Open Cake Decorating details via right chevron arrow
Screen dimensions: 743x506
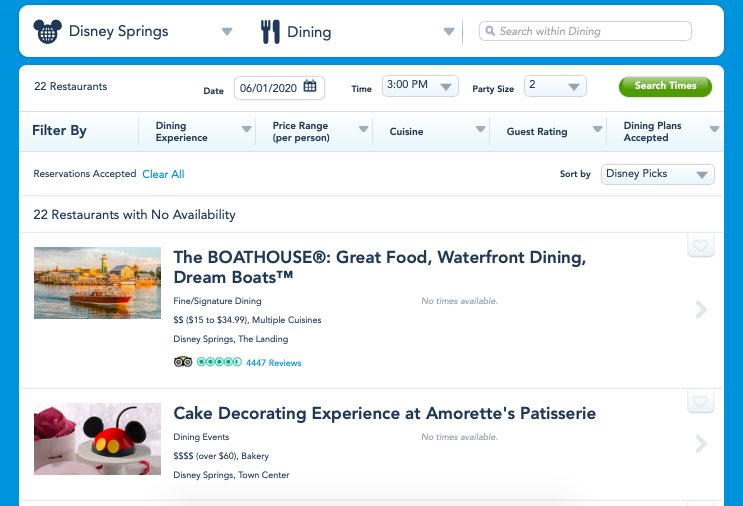(701, 443)
